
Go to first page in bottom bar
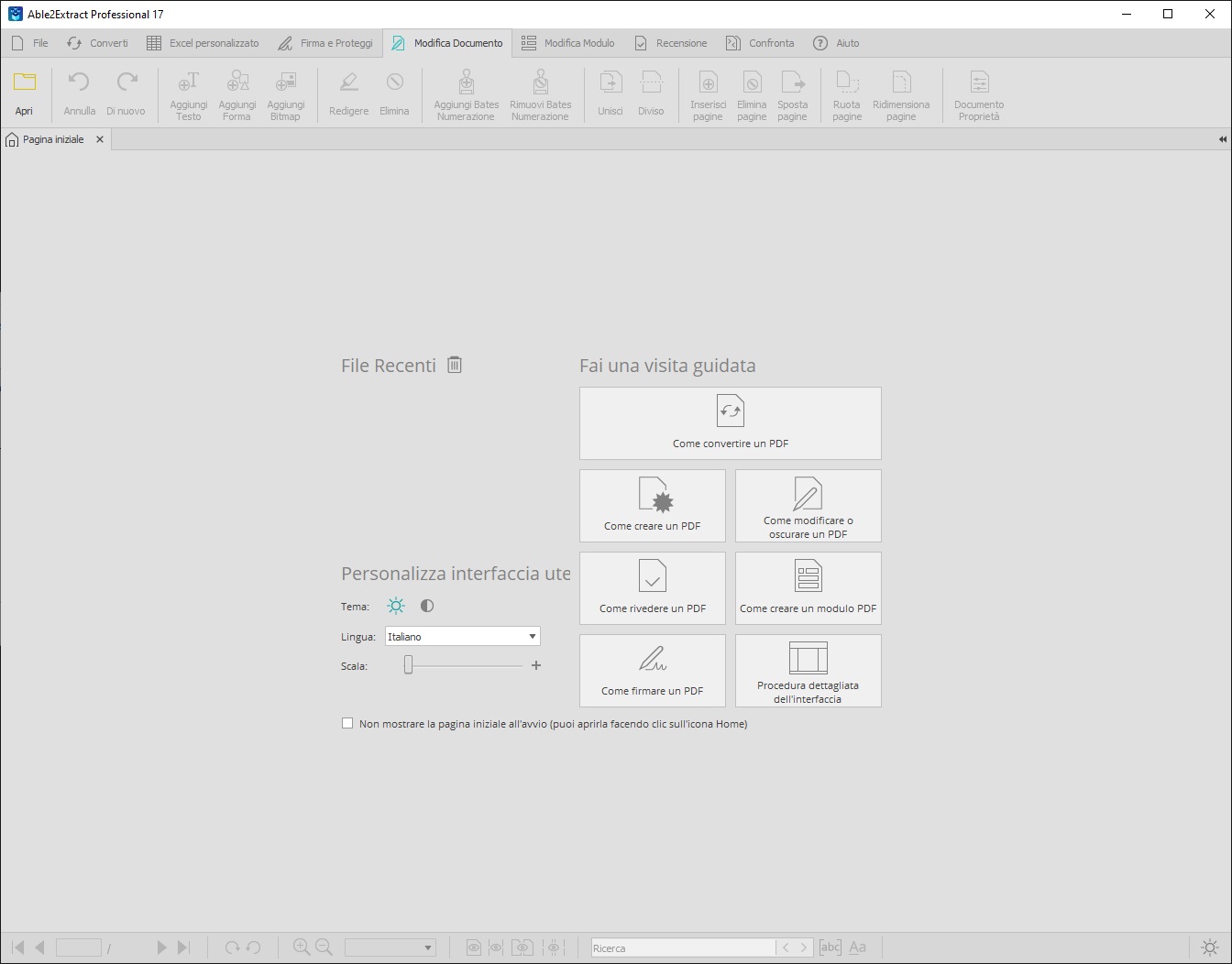click(17, 948)
